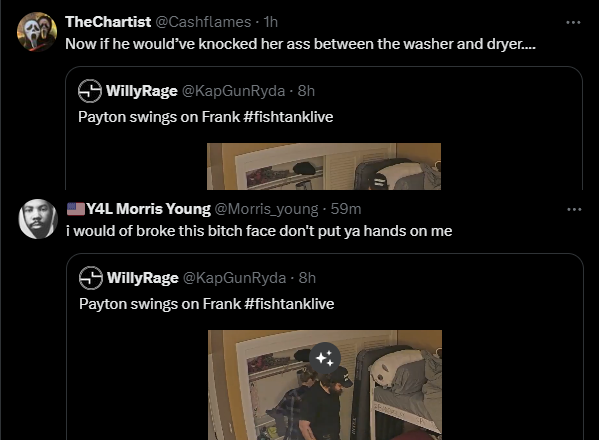
Task: Open WillyRage name in second quoted tweet
Action: tap(143, 278)
